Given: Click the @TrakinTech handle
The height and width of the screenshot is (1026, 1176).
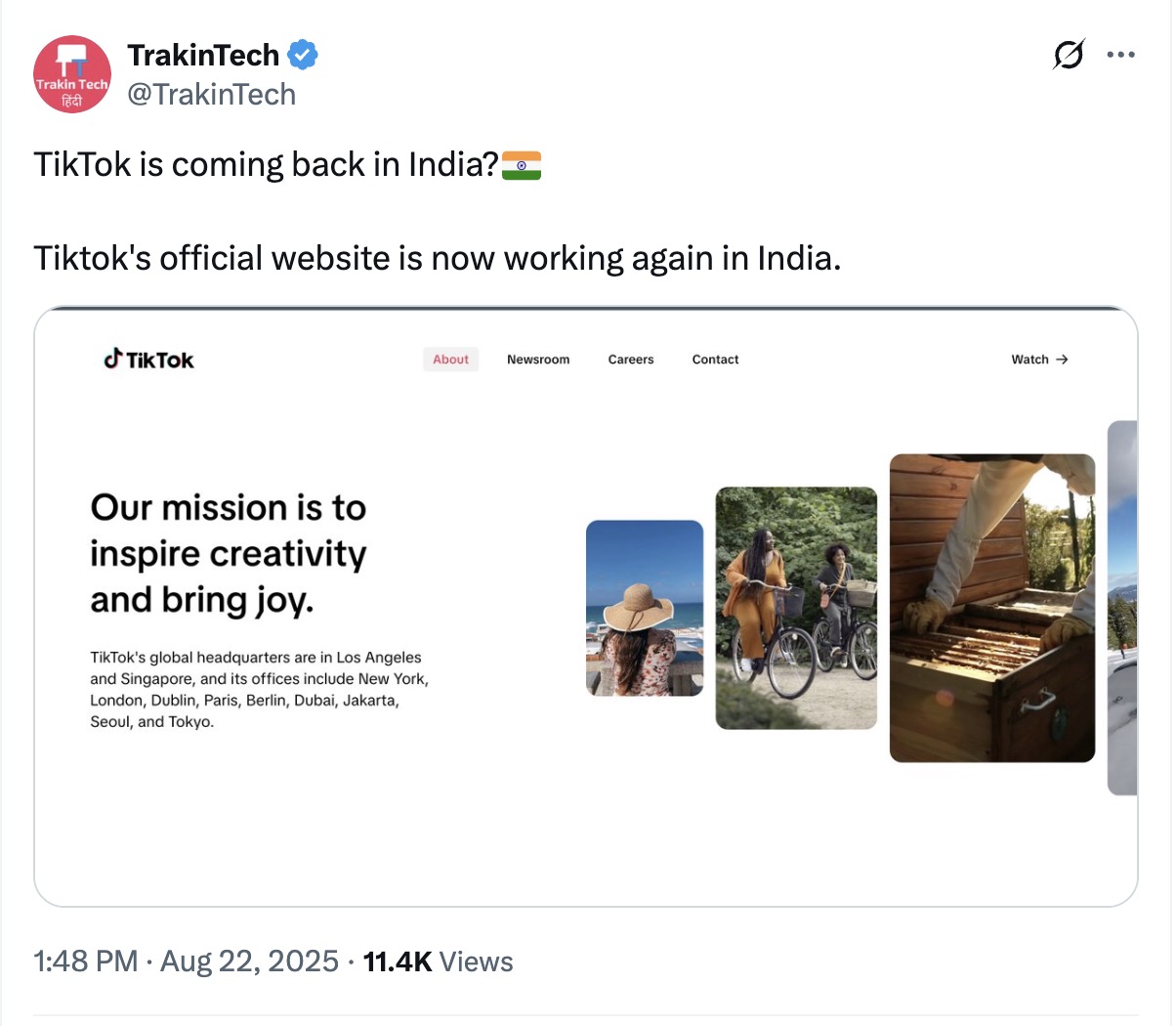Looking at the screenshot, I should [211, 95].
